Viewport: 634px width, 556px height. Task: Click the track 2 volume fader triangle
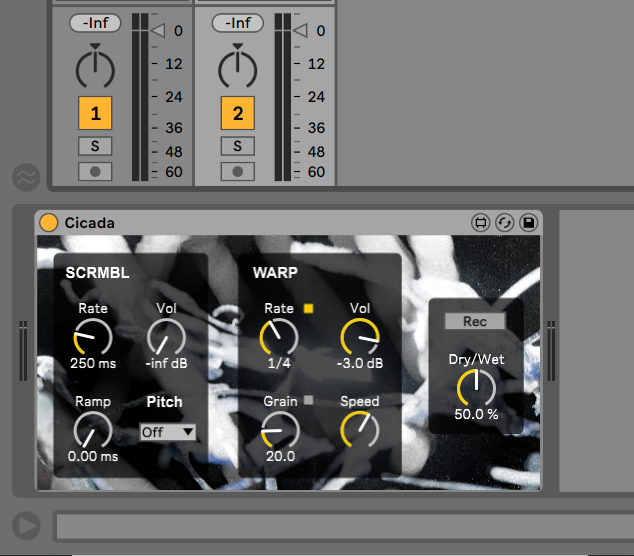click(x=298, y=31)
